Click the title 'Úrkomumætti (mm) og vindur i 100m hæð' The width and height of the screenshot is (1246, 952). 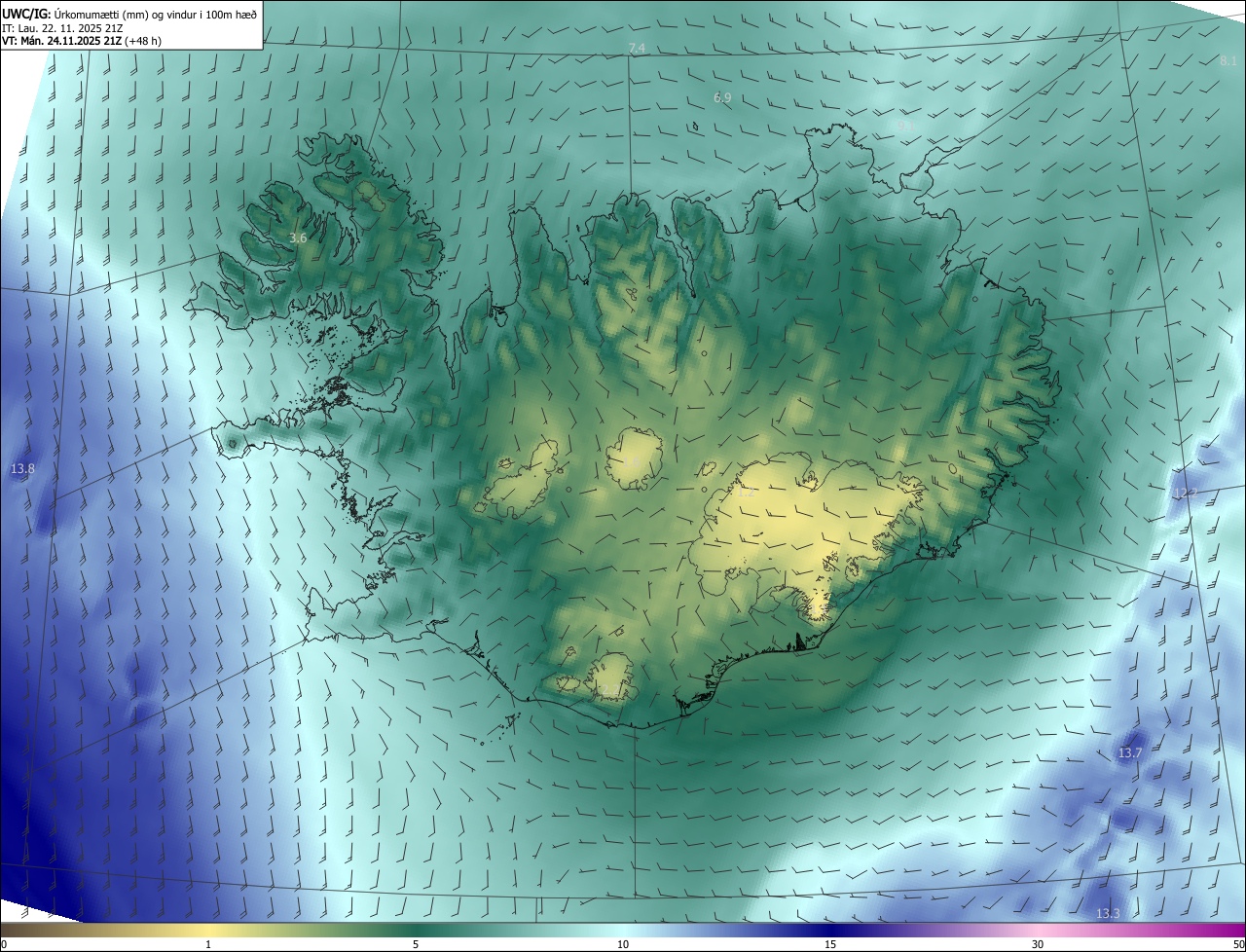click(156, 14)
